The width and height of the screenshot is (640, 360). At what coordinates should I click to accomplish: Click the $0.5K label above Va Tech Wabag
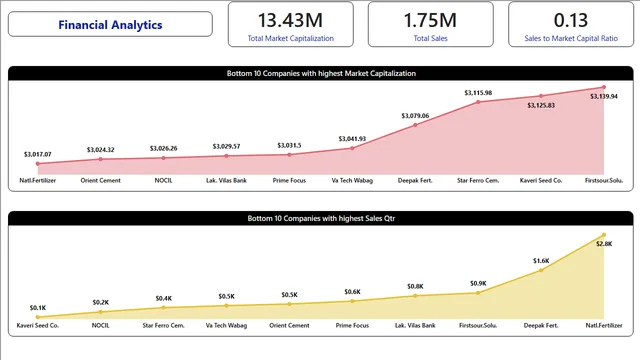226,296
